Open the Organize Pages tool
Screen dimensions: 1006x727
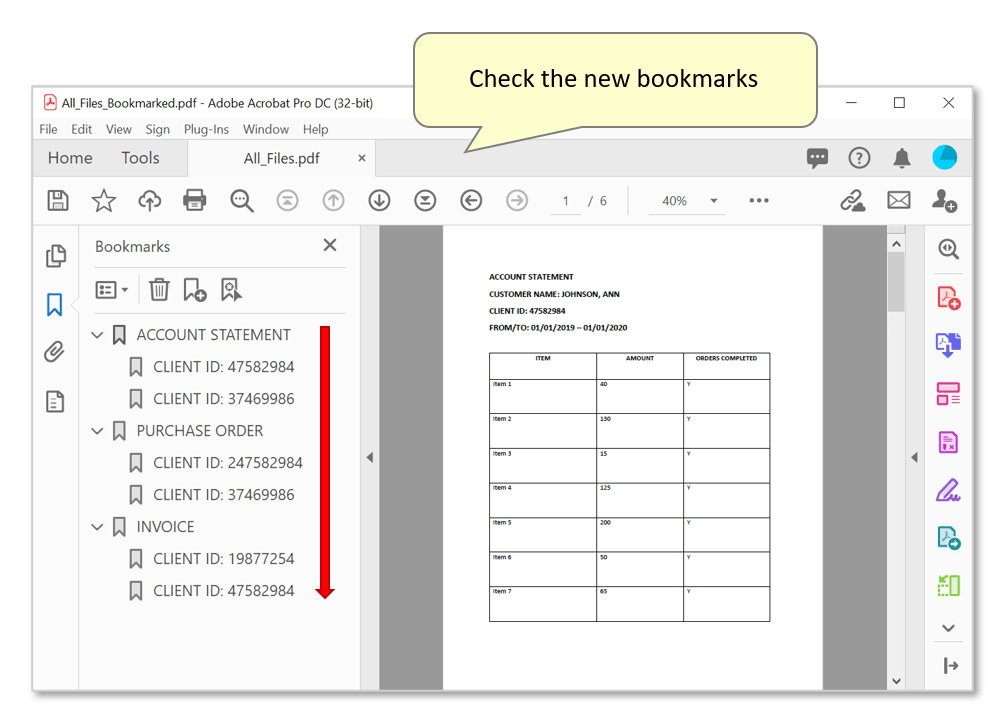tap(947, 393)
